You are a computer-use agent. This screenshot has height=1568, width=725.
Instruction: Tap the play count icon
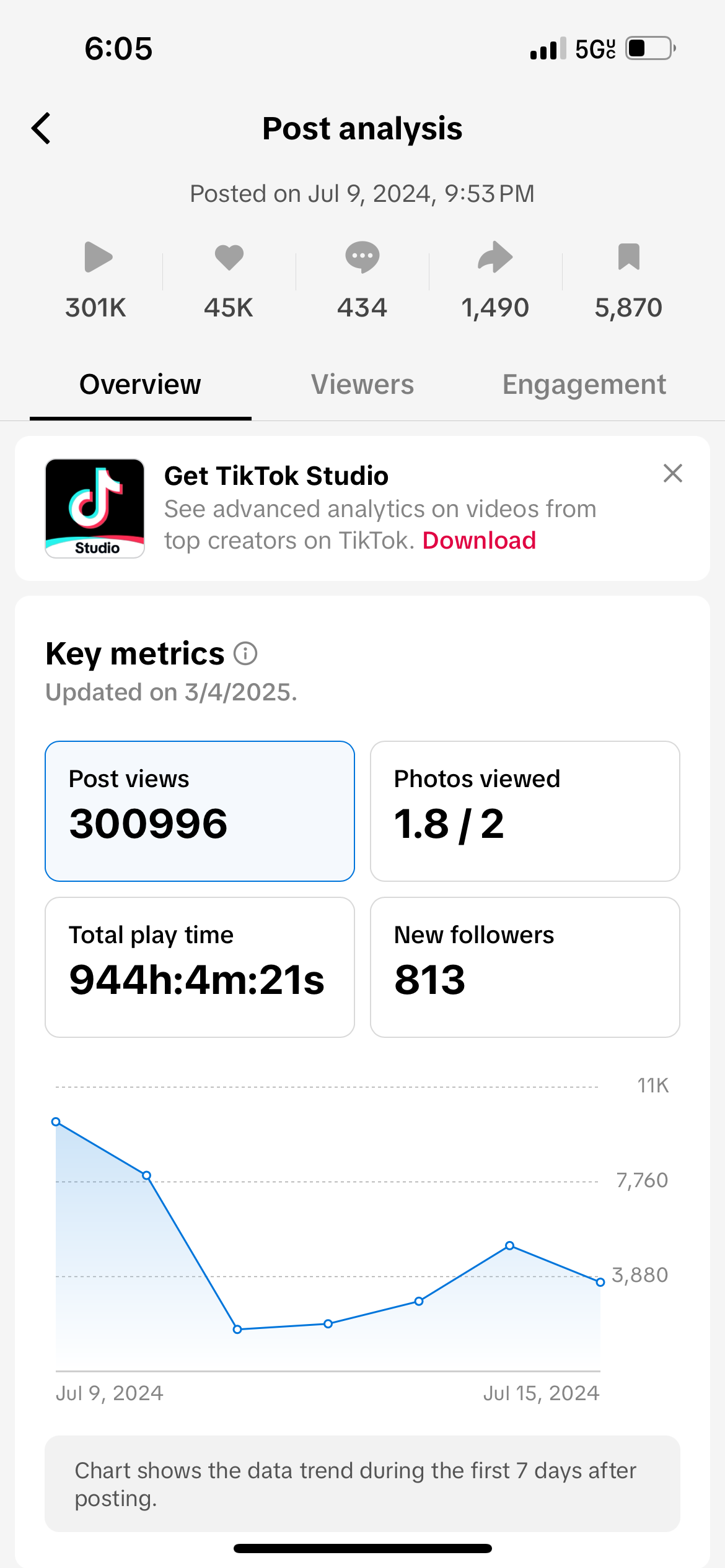(97, 257)
